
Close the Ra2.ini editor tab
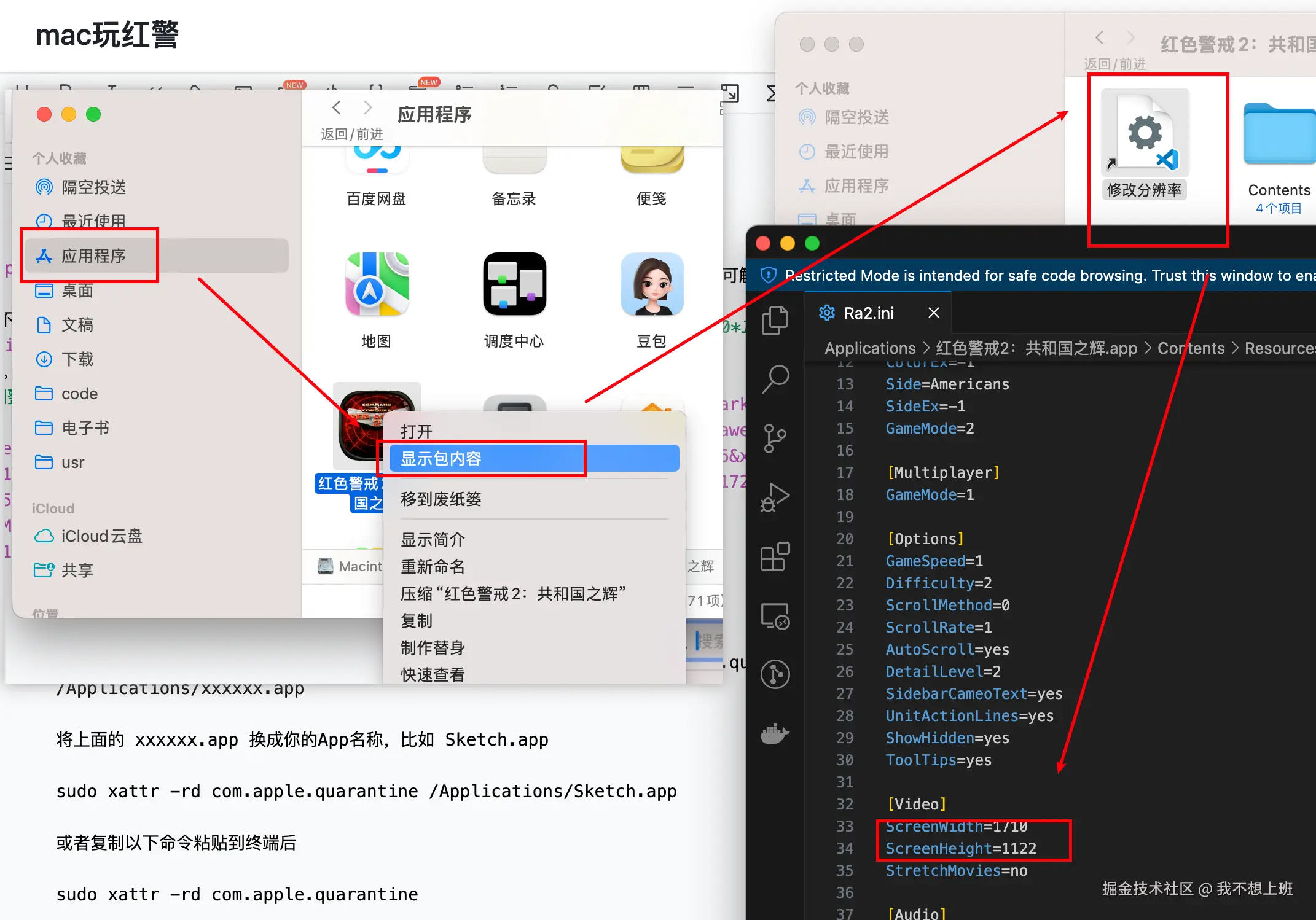coord(933,313)
